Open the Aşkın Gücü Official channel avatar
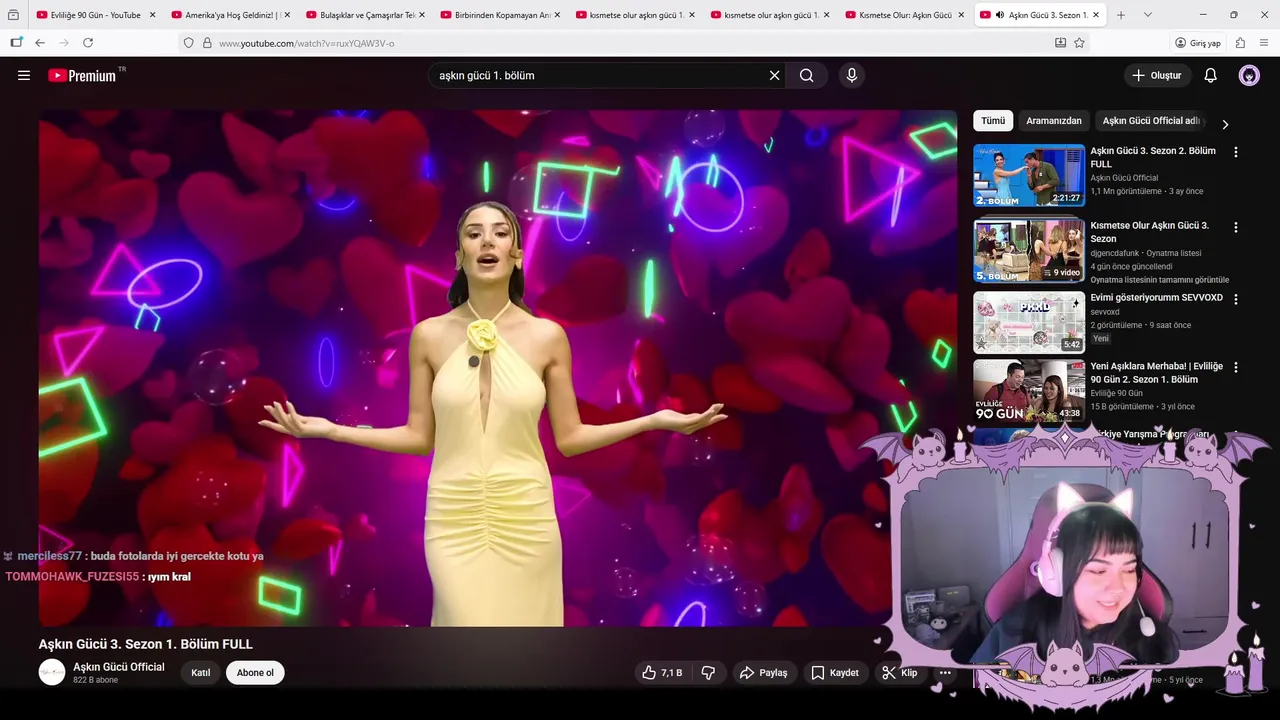 (52, 673)
